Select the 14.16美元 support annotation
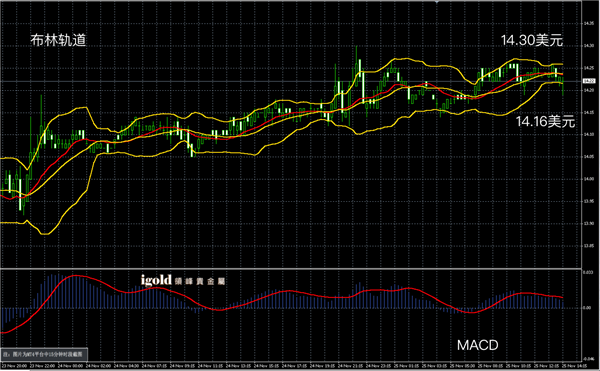Screen dimensions: 600x371 pos(545,122)
